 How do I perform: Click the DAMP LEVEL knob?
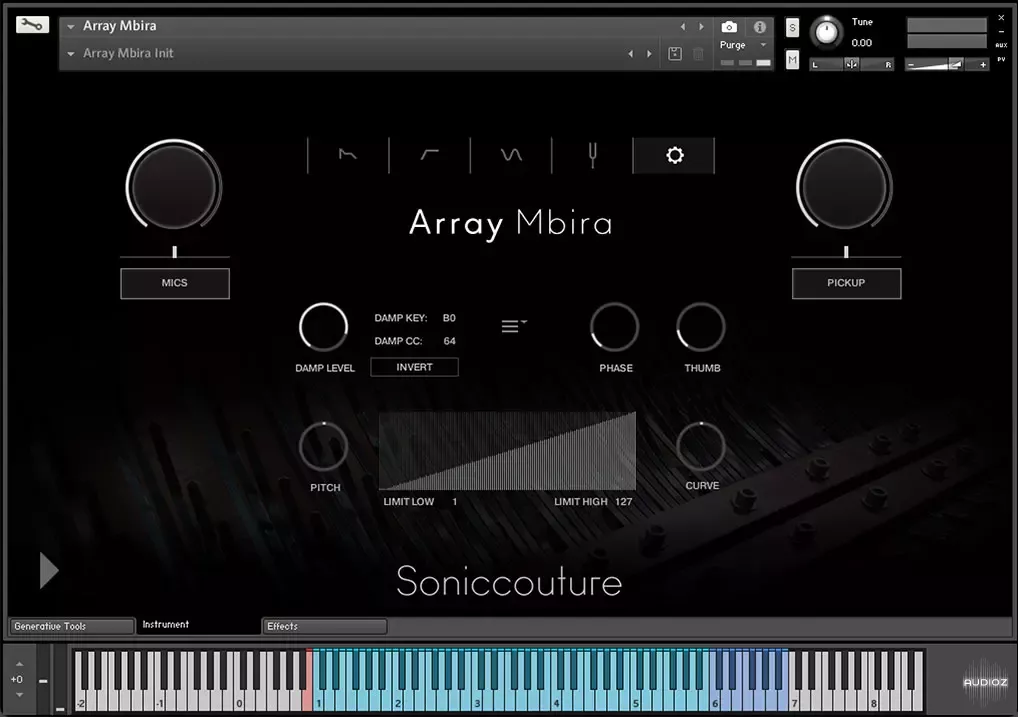tap(323, 327)
